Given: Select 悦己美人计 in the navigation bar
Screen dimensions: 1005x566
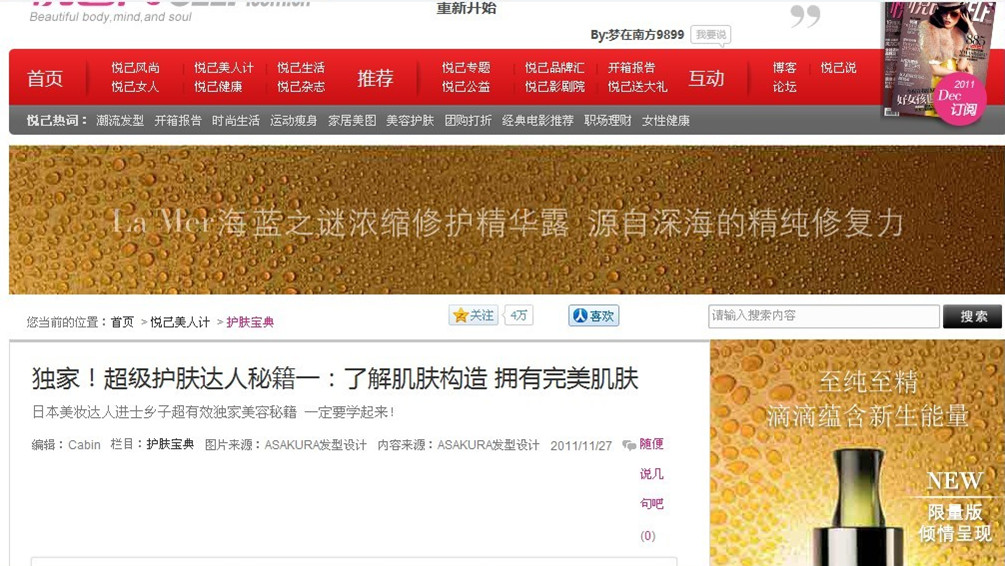Looking at the screenshot, I should [224, 67].
